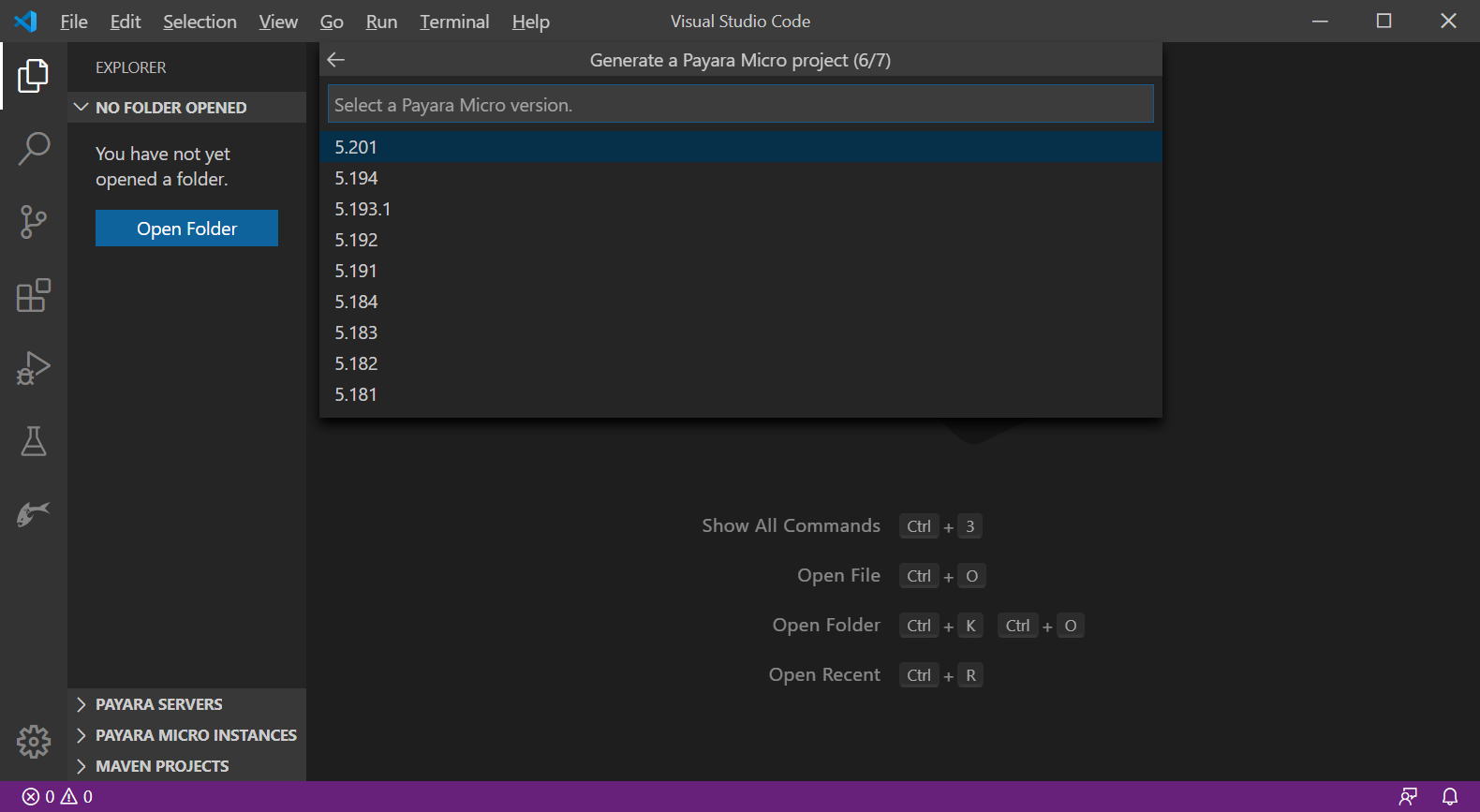Screen dimensions: 1480x812
Task: Go back using the wizard arrow
Action: coord(336,60)
